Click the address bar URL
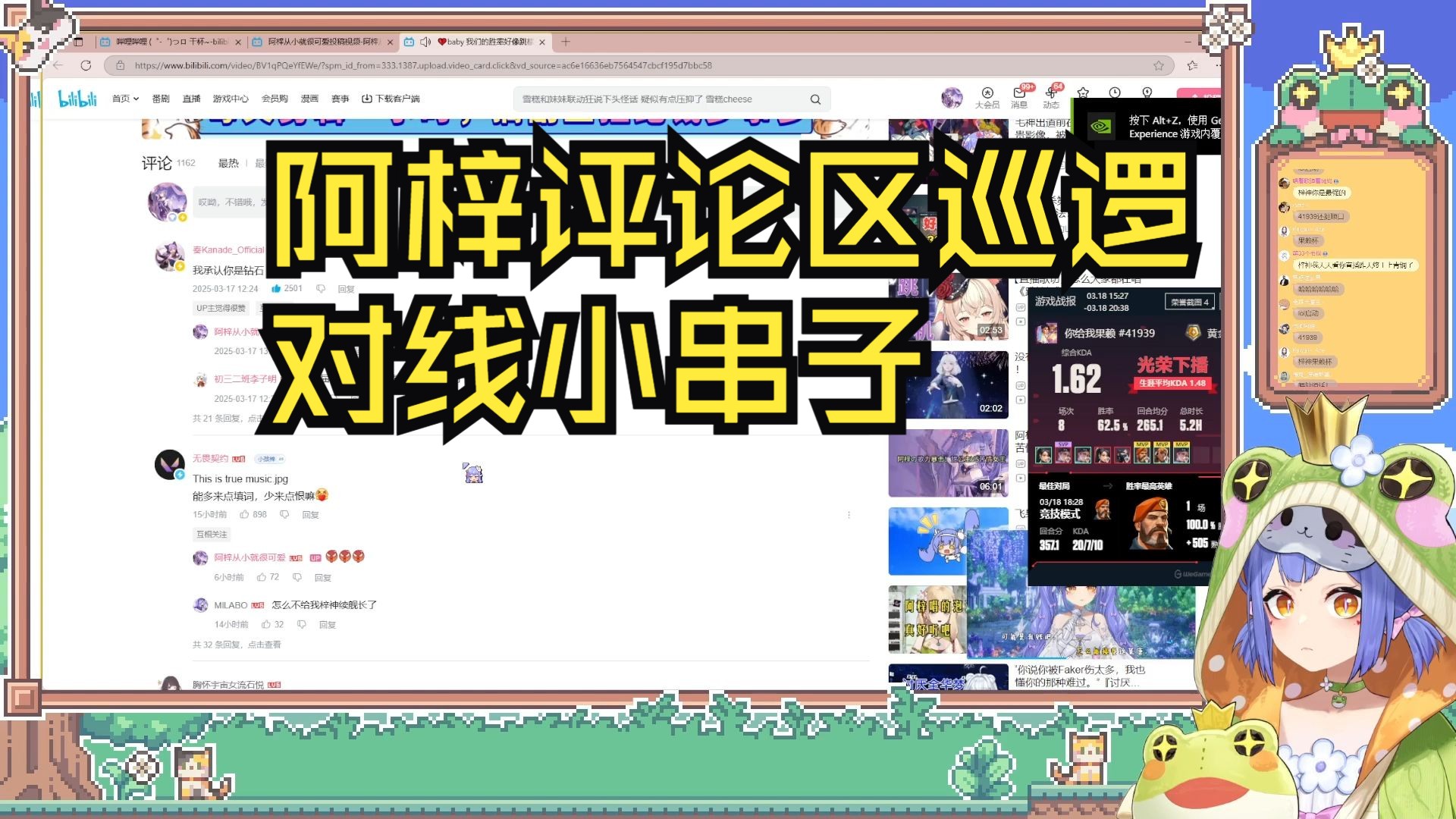This screenshot has height=819, width=1456. pyautogui.click(x=423, y=65)
